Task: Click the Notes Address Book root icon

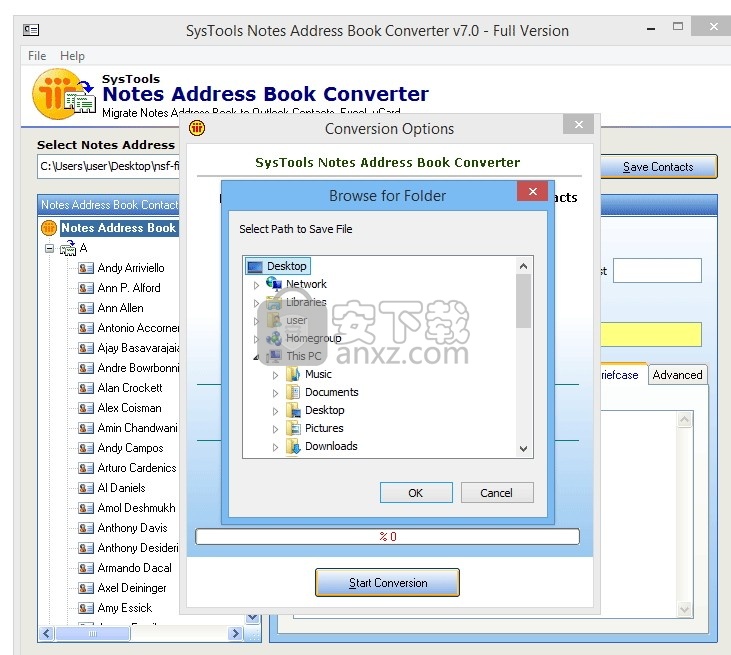Action: [48, 228]
